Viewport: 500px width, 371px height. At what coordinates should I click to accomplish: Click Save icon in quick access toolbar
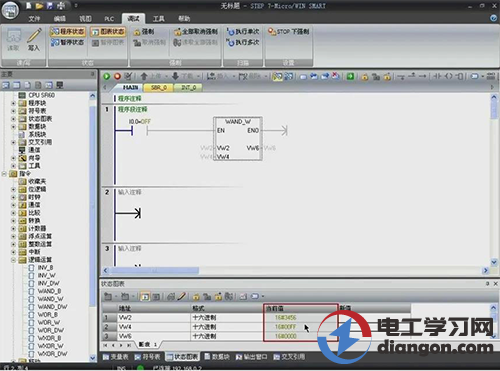click(50, 6)
